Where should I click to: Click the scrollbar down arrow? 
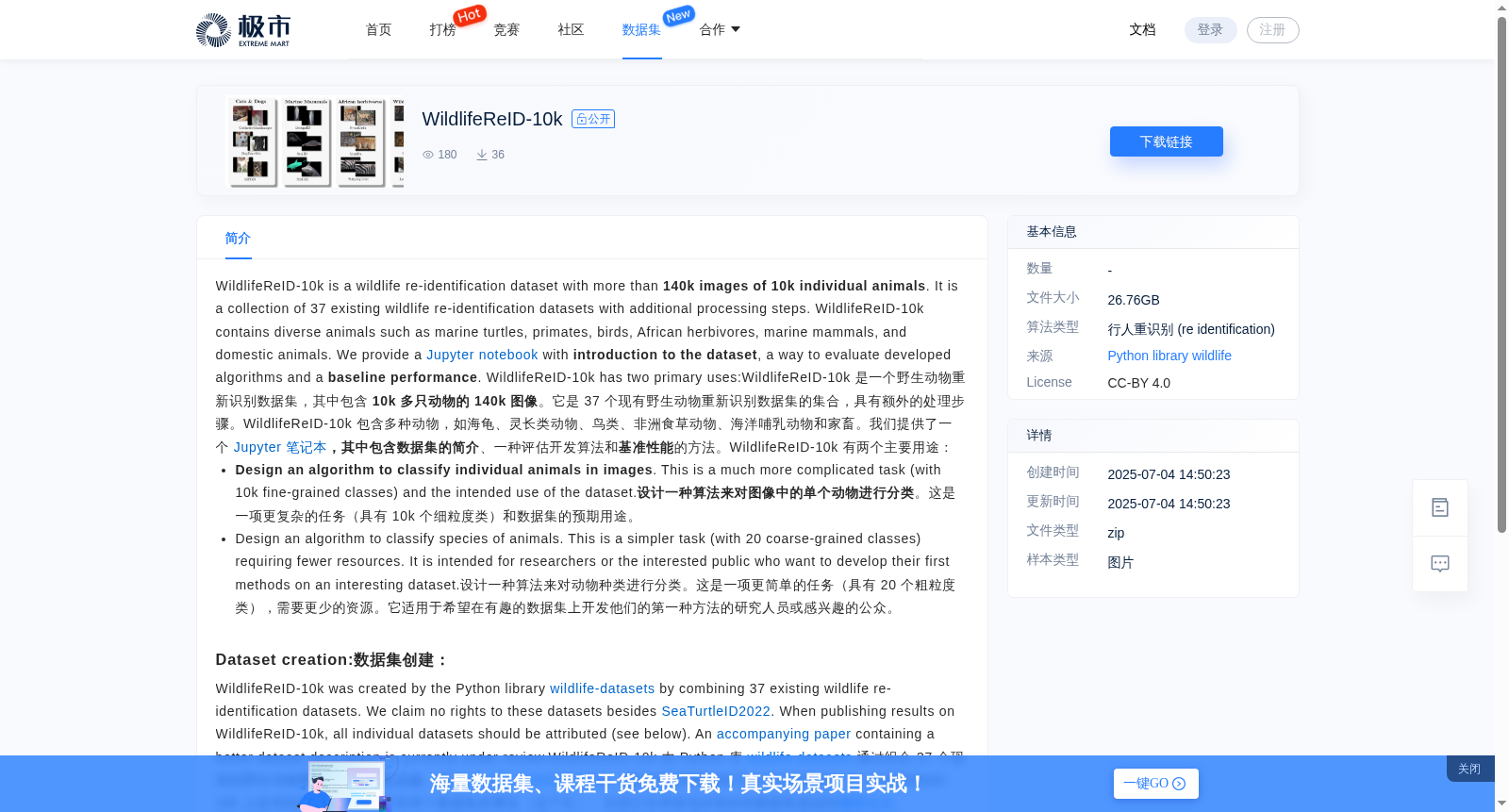pyautogui.click(x=1501, y=804)
